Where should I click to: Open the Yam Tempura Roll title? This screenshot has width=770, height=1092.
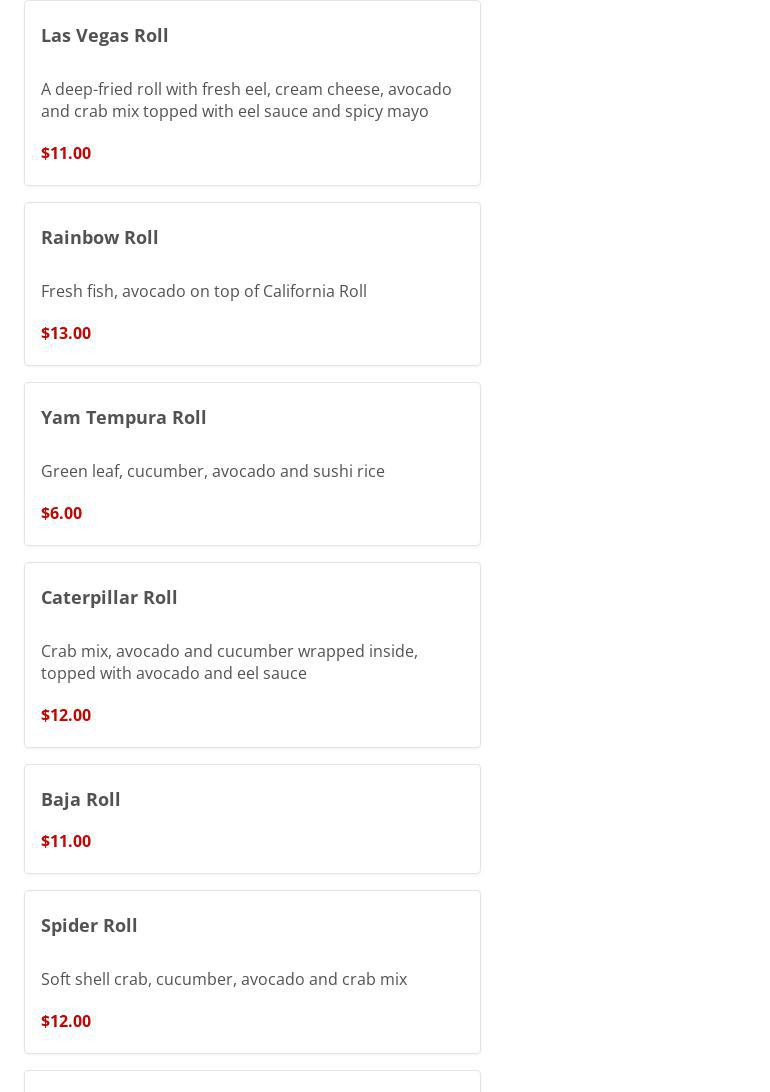coord(124,417)
